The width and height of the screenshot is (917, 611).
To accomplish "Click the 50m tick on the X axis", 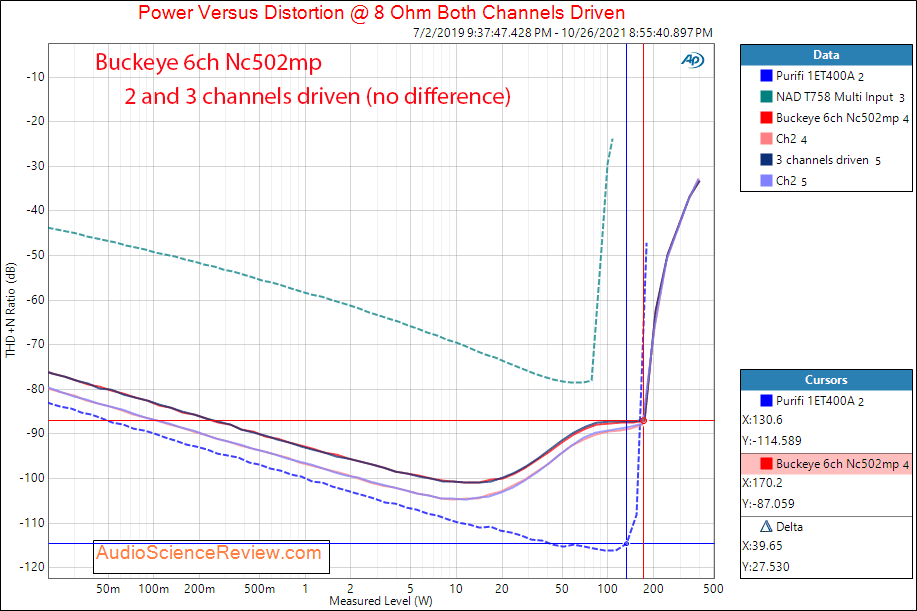I will click(x=108, y=589).
